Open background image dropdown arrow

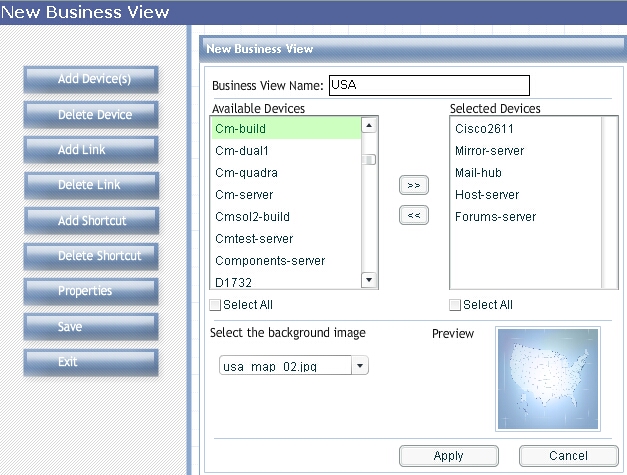click(360, 365)
